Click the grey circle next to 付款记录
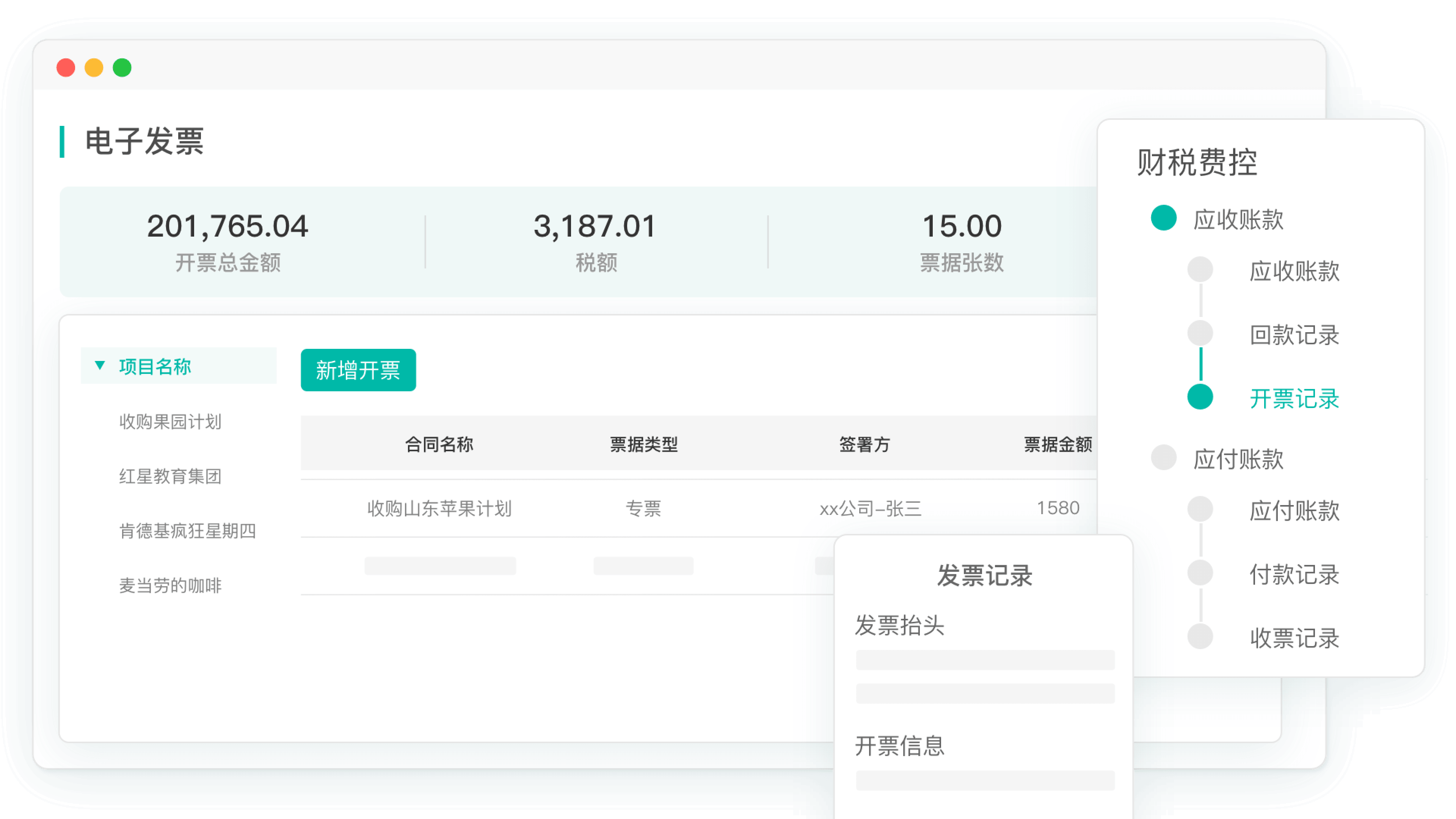1456x819 pixels. coord(1200,573)
